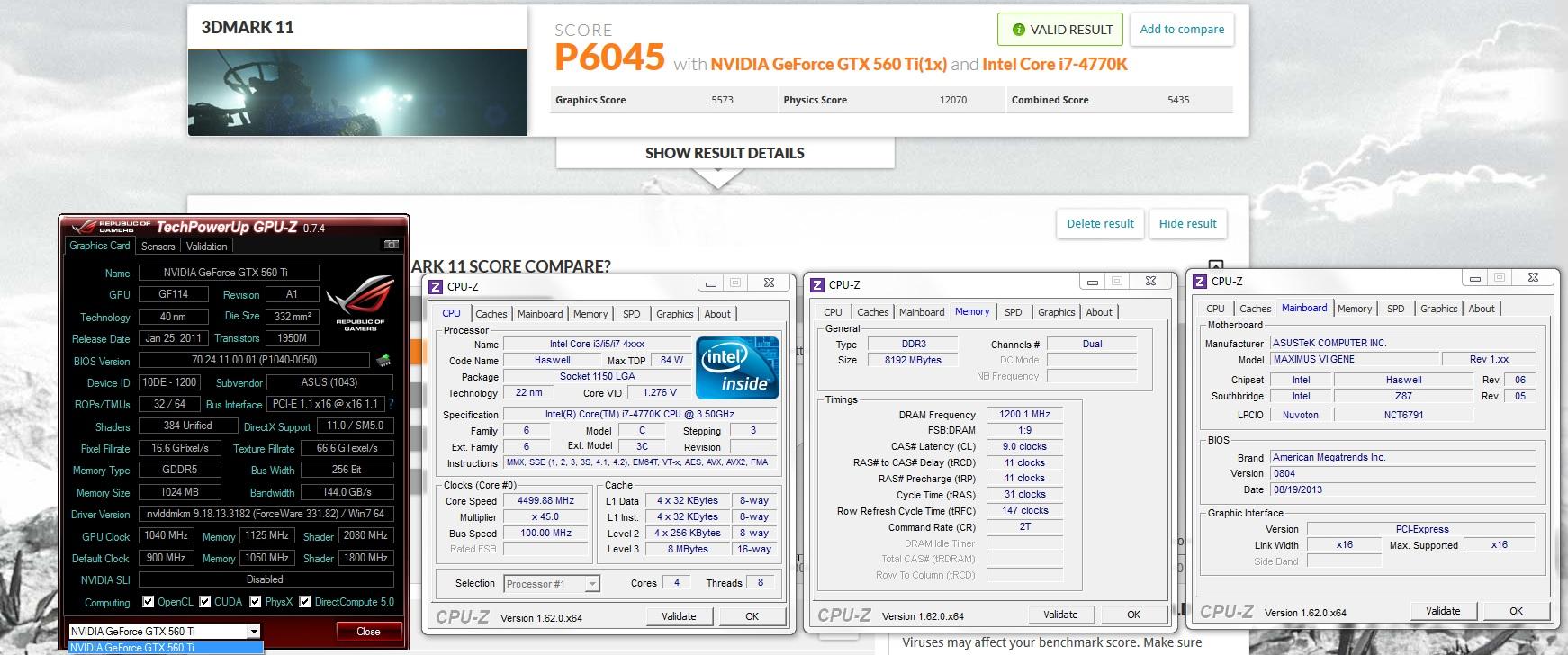Screen dimensions: 1568x655
Task: Minimize the CPU-Z window showing the Mainboard tab
Action: coord(1475,277)
